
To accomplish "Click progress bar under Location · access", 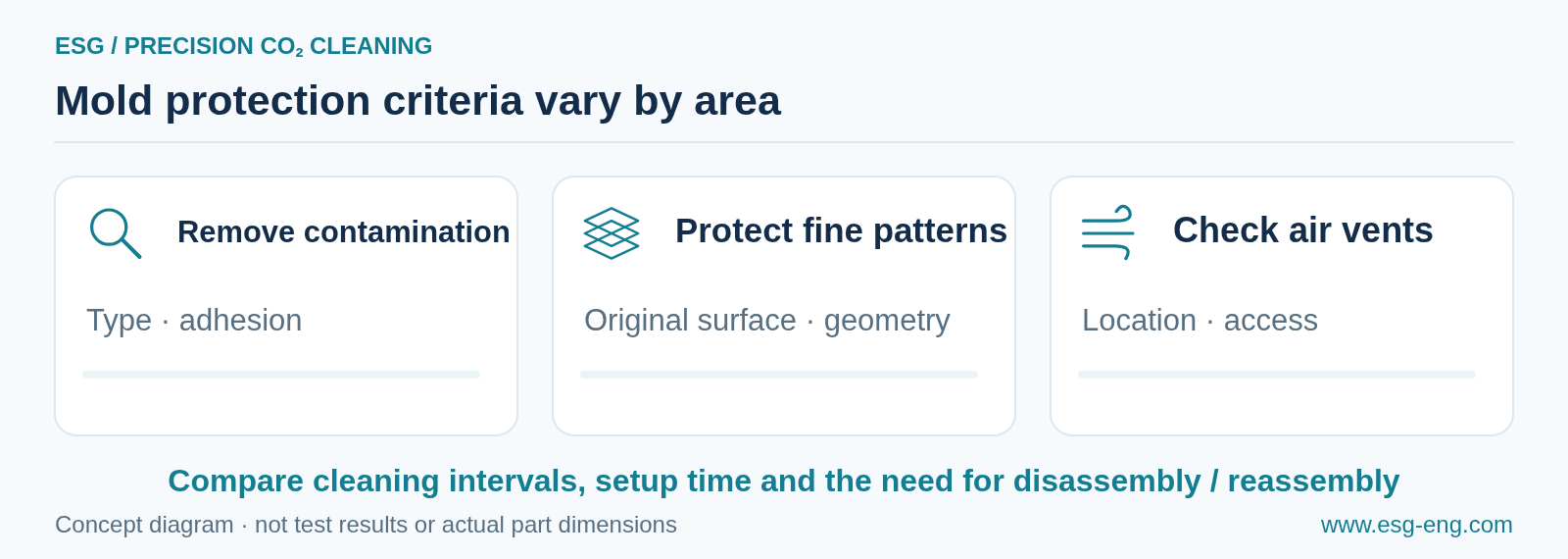I will coord(1277,375).
